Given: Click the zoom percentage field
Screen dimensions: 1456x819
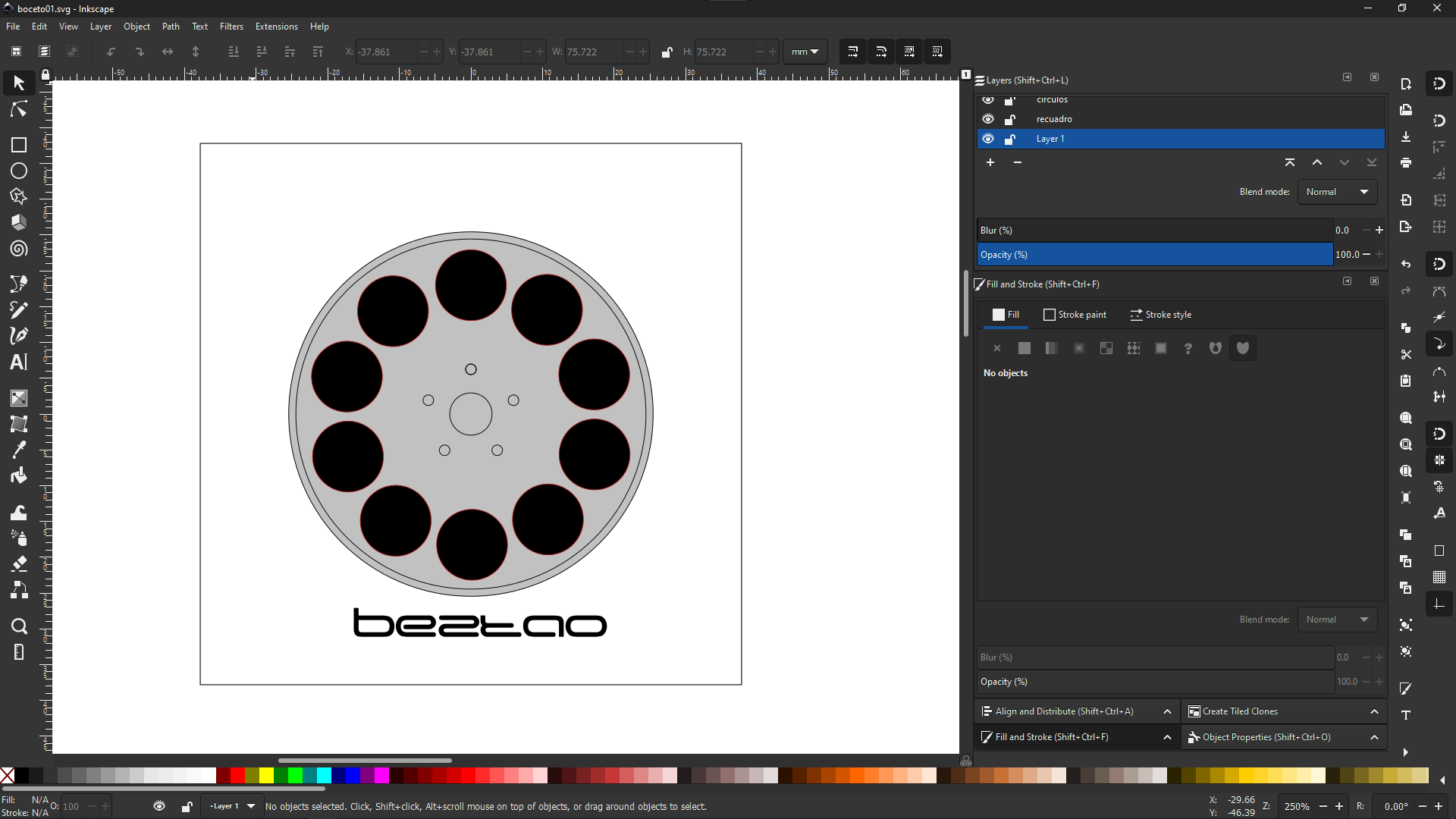Looking at the screenshot, I should pos(1297,806).
